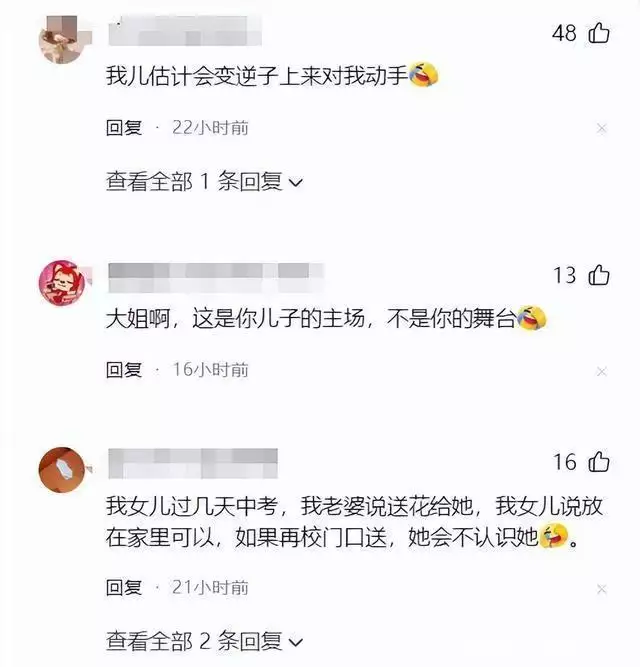640x667 pixels.
Task: Dismiss the comment posted 22小时前
Action: click(601, 128)
